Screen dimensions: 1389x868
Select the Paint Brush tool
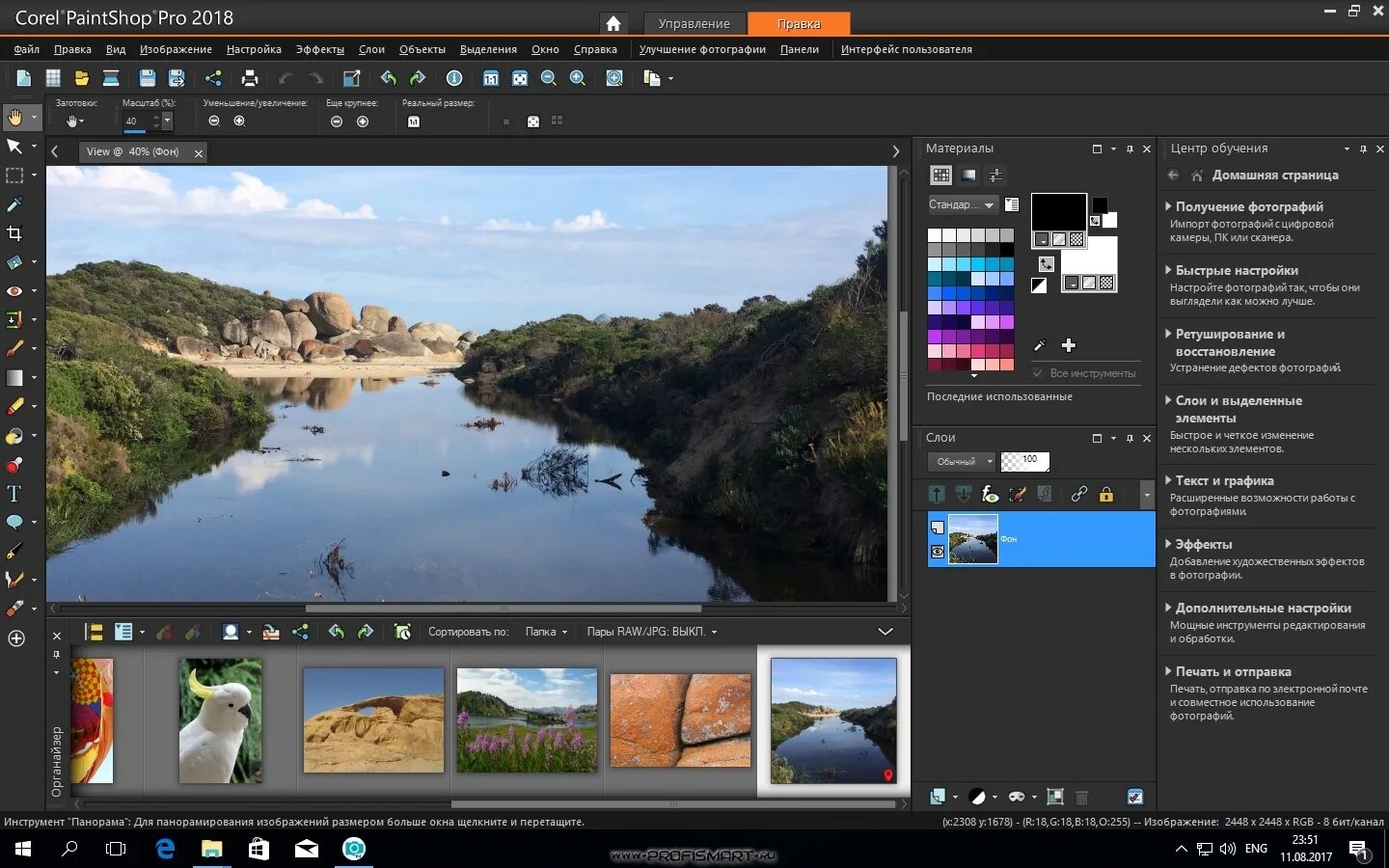point(14,349)
